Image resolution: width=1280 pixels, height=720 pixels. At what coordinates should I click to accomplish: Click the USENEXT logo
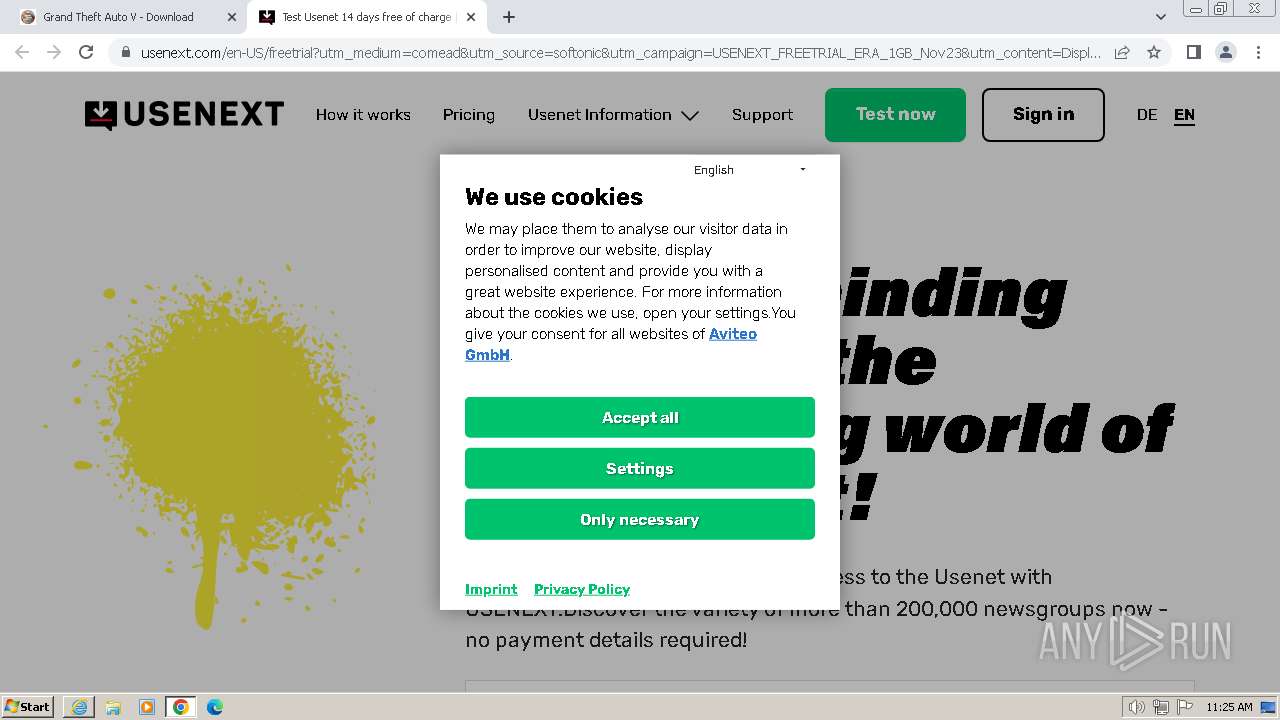[184, 115]
